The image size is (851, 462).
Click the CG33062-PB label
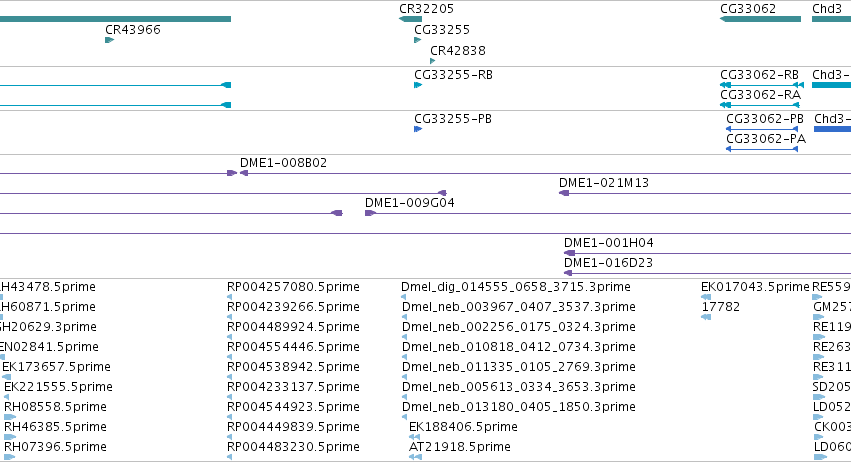765,119
